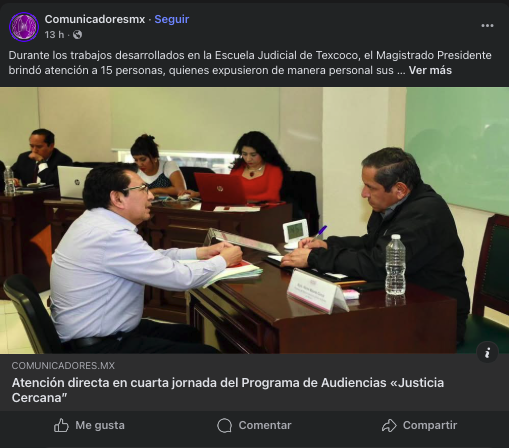
Task: Click the Comentar button label
Action: (265, 425)
